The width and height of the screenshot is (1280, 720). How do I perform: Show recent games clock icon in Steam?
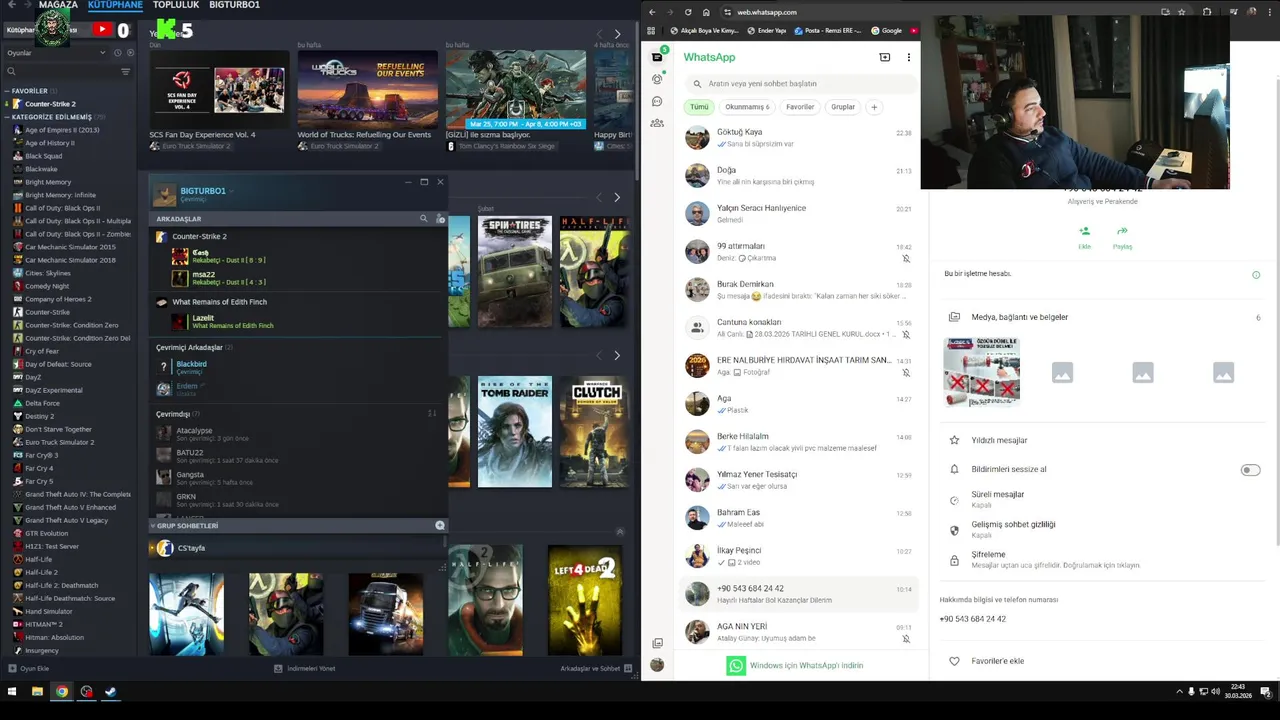[x=118, y=52]
